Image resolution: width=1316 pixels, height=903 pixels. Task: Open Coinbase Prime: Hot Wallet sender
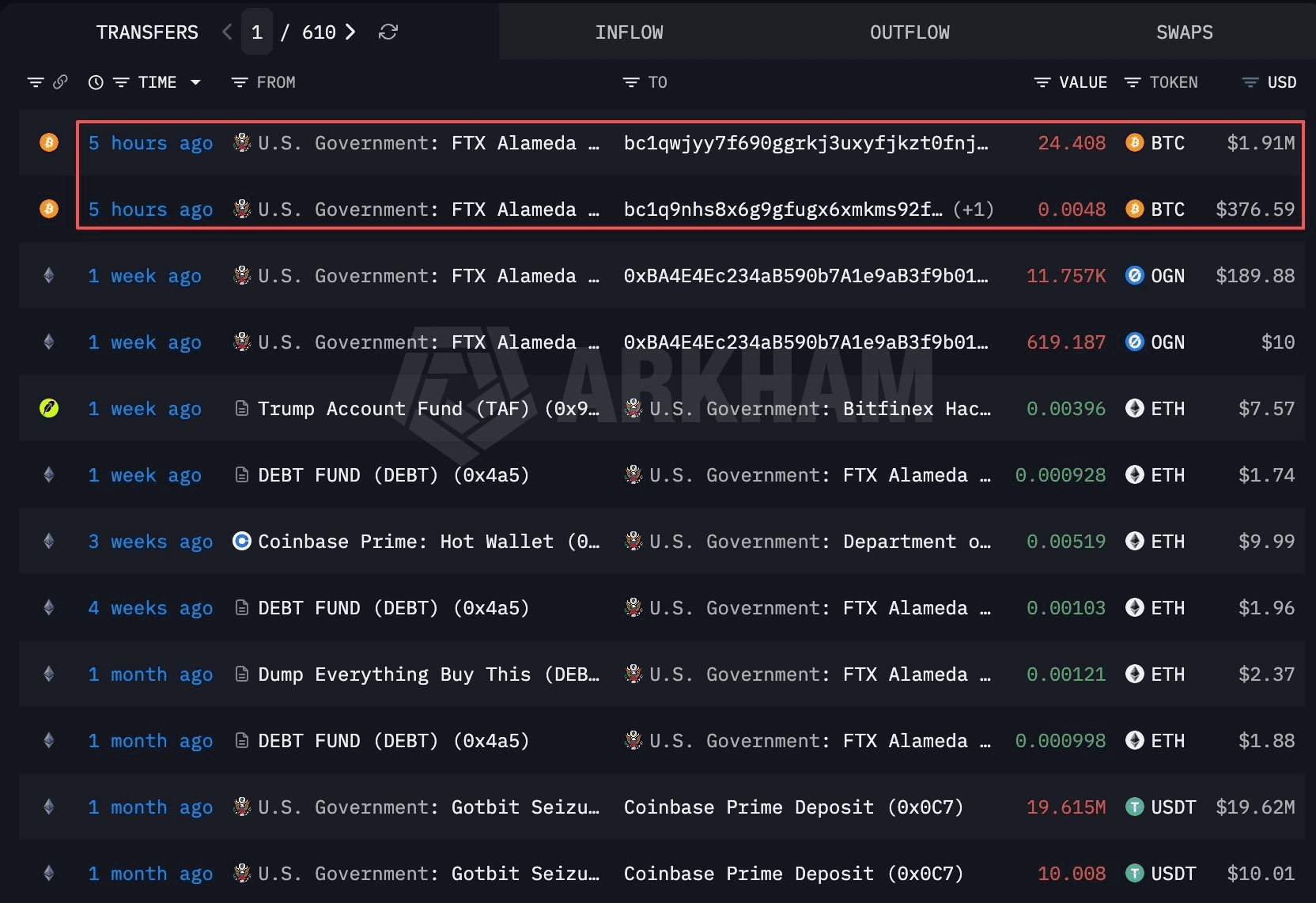tap(429, 542)
